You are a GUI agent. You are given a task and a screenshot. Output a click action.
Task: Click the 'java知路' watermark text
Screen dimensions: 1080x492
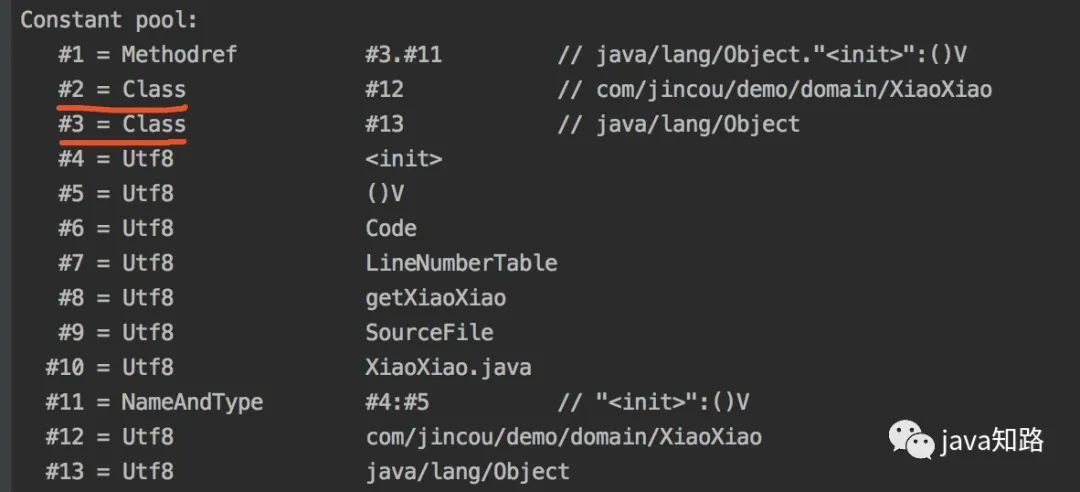(x=993, y=441)
